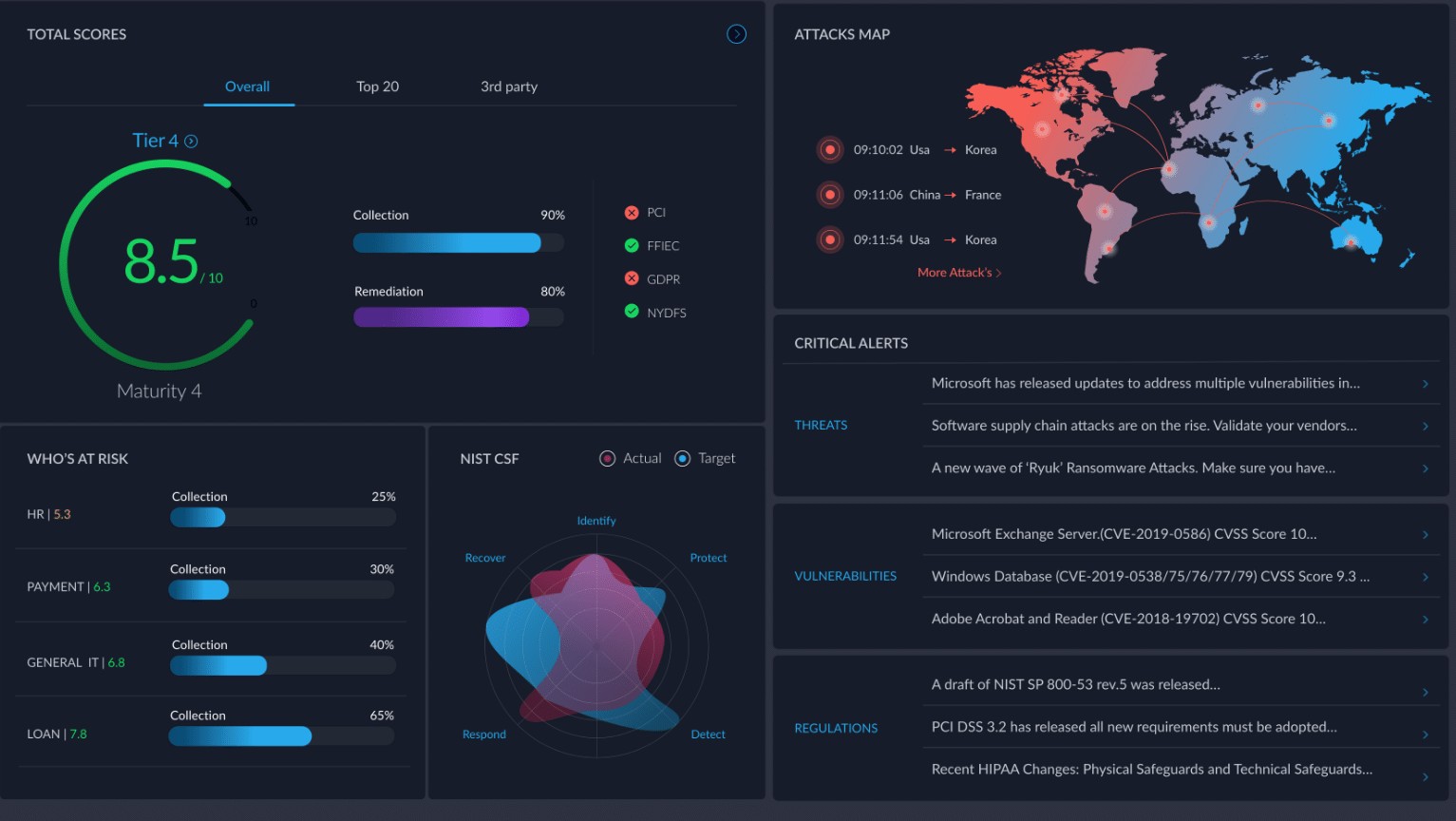Open the Total Scores detail arrow icon
This screenshot has height=821, width=1456.
point(736,33)
